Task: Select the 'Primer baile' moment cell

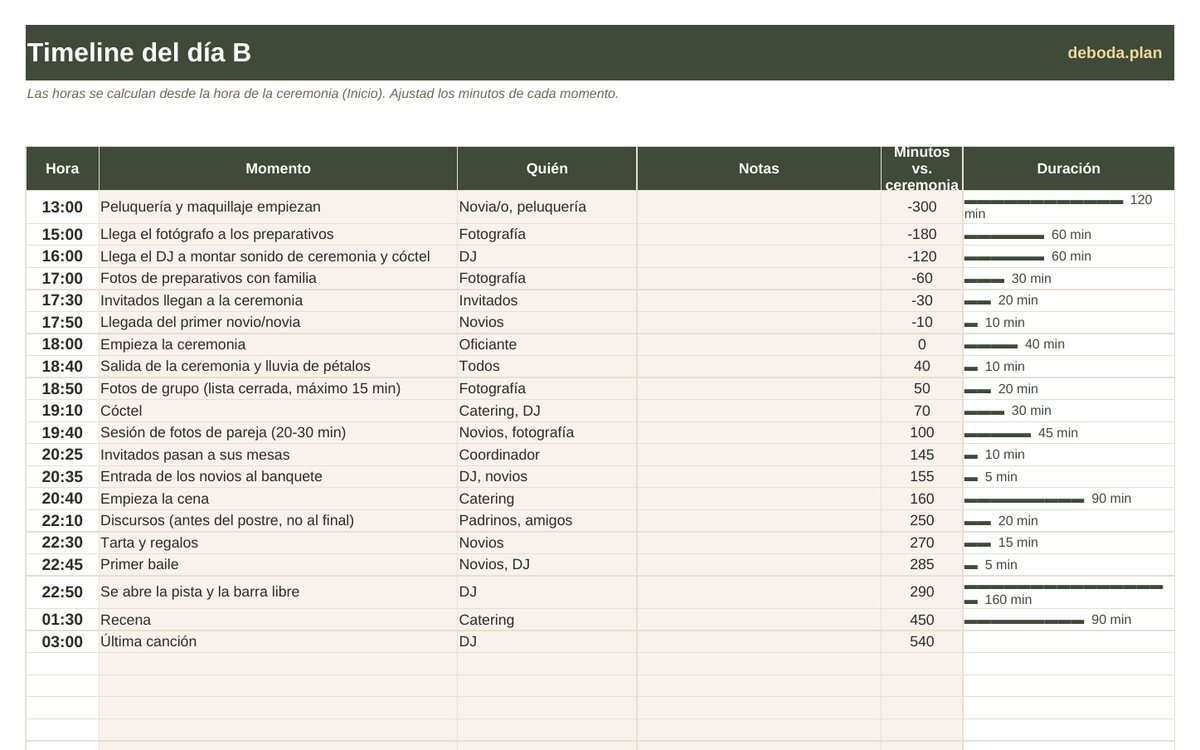Action: [x=278, y=564]
